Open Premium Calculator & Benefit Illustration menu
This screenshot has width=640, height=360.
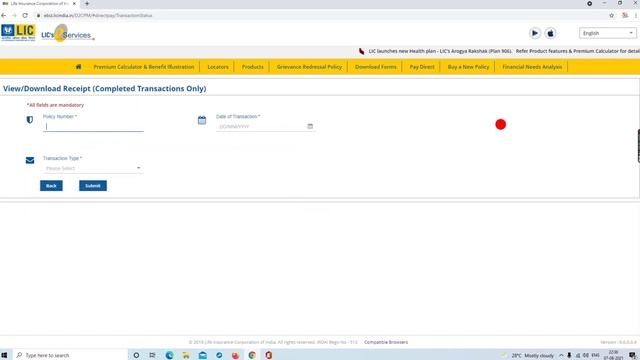click(x=144, y=67)
